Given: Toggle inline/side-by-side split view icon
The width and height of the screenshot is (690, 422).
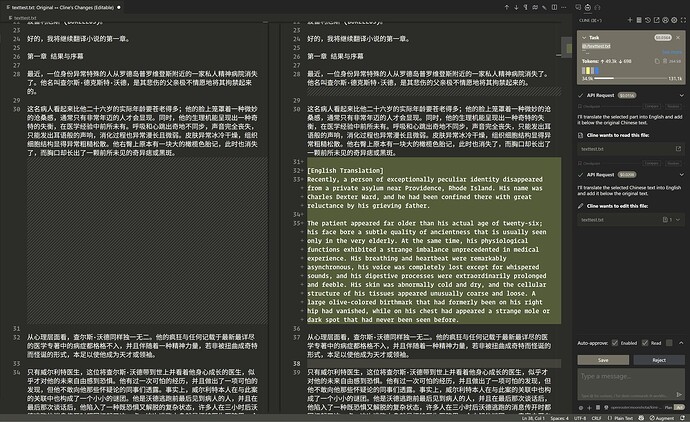Looking at the screenshot, I should point(554,7).
